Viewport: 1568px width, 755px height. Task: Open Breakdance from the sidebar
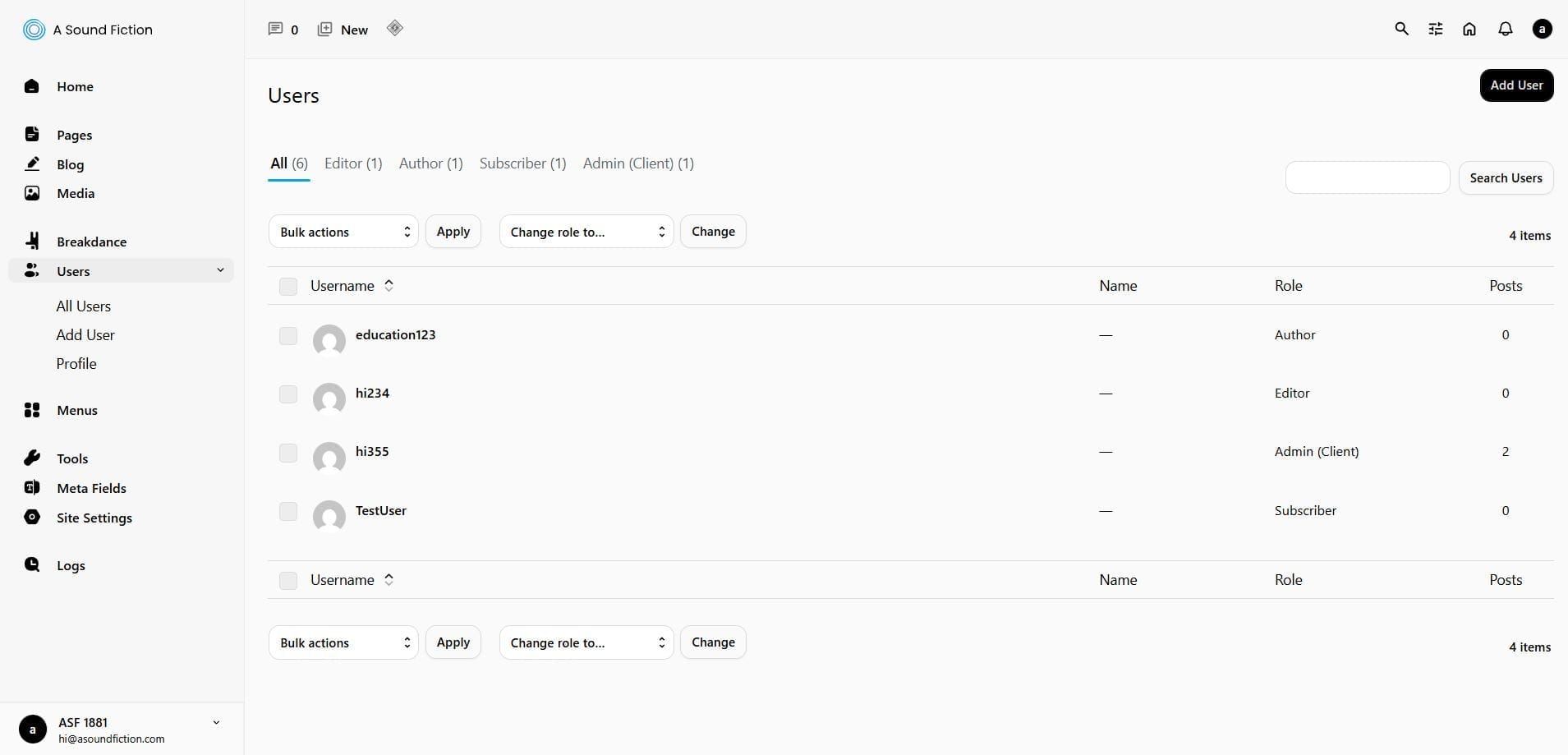pyautogui.click(x=91, y=242)
